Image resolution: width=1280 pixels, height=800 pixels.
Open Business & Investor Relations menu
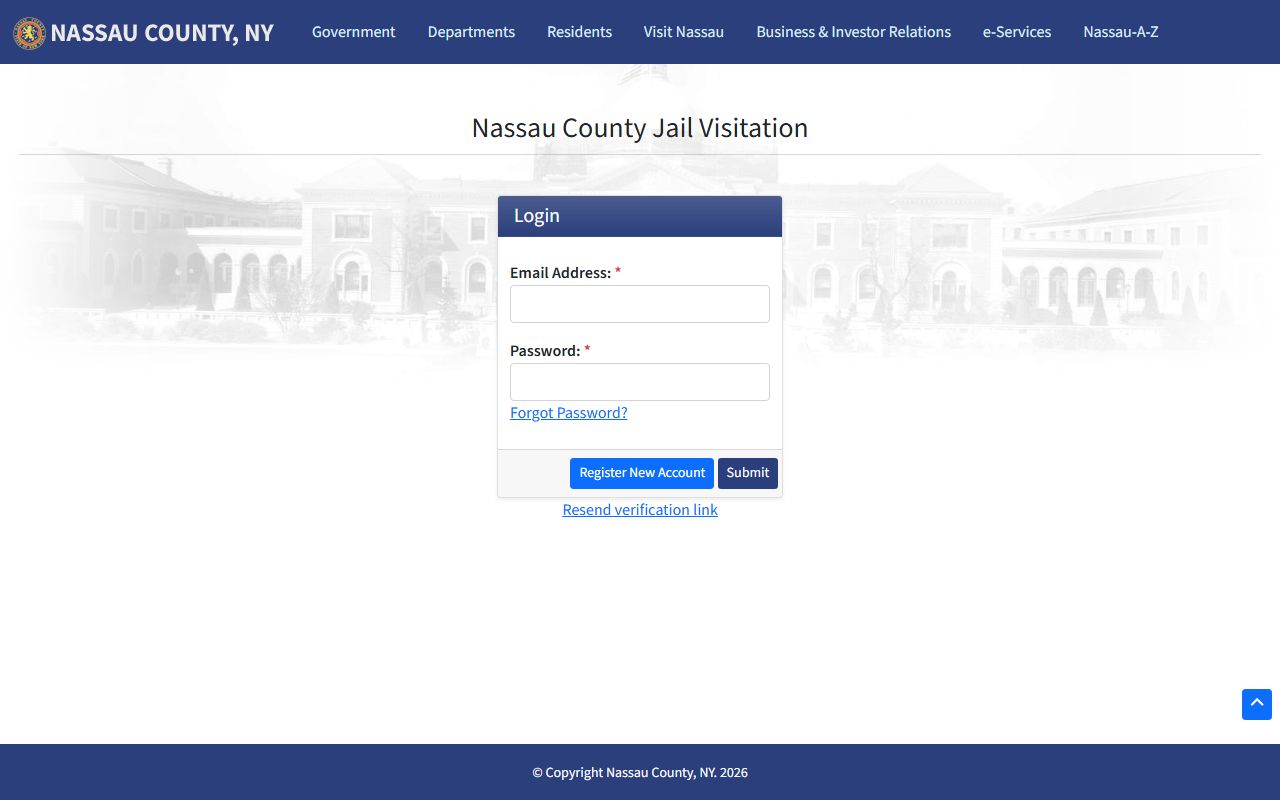pos(854,32)
